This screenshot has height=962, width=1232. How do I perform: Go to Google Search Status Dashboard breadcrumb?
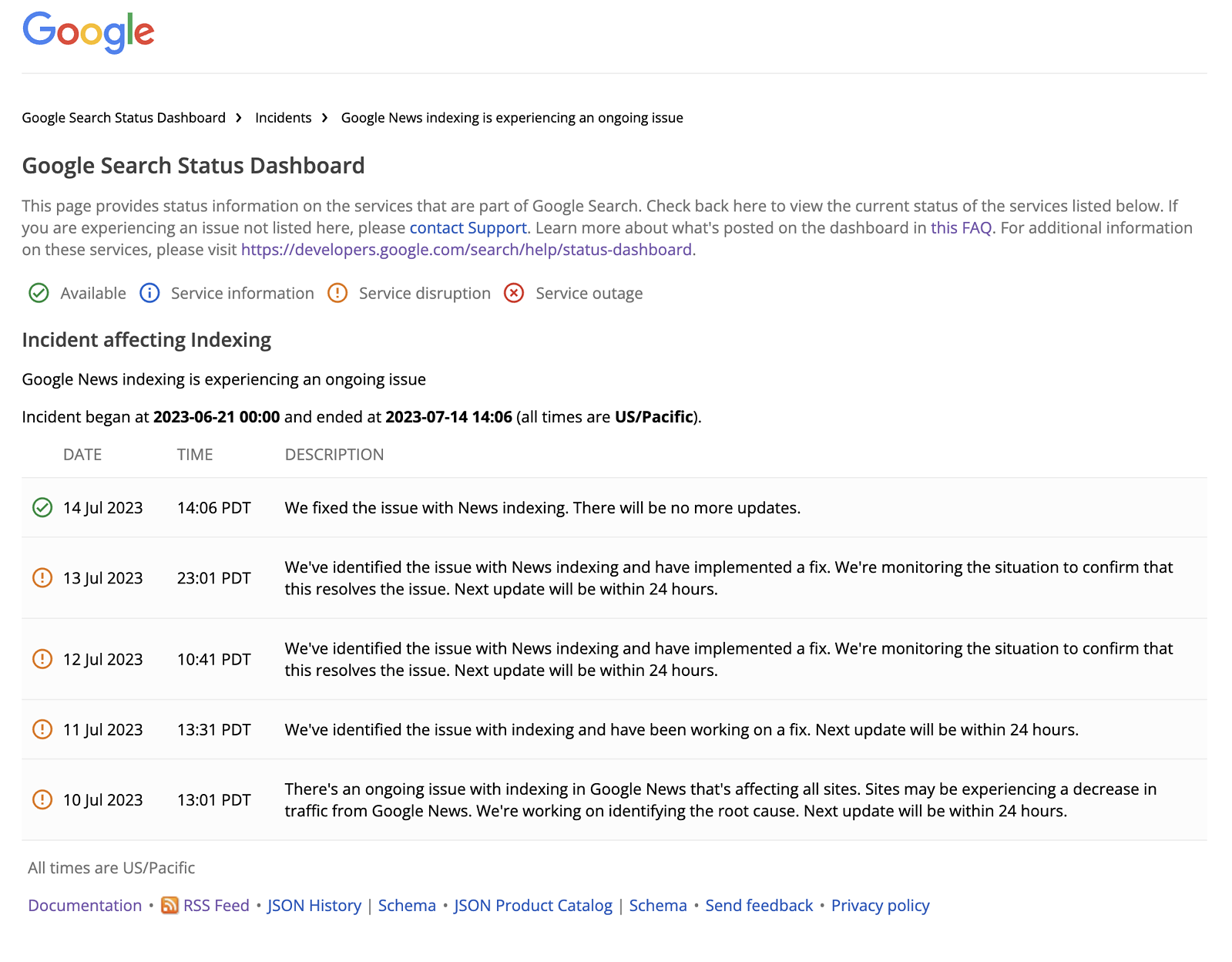123,118
